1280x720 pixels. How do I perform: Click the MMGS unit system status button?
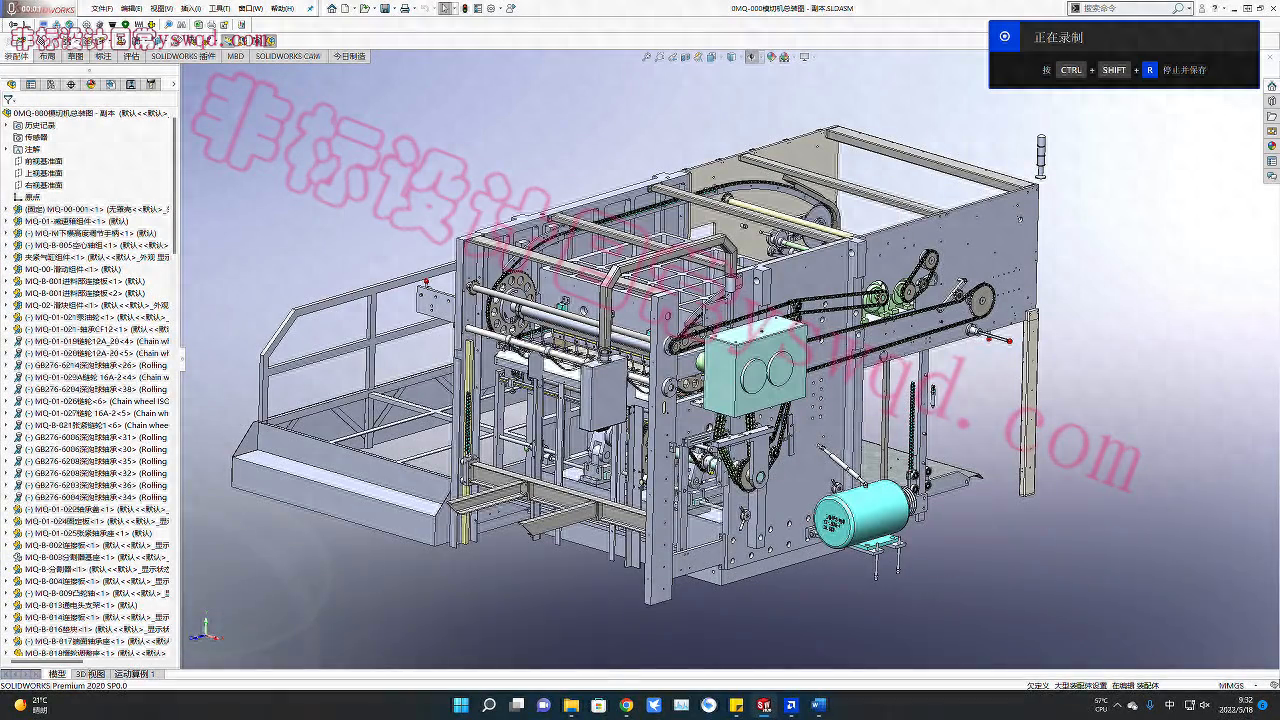(x=1231, y=686)
